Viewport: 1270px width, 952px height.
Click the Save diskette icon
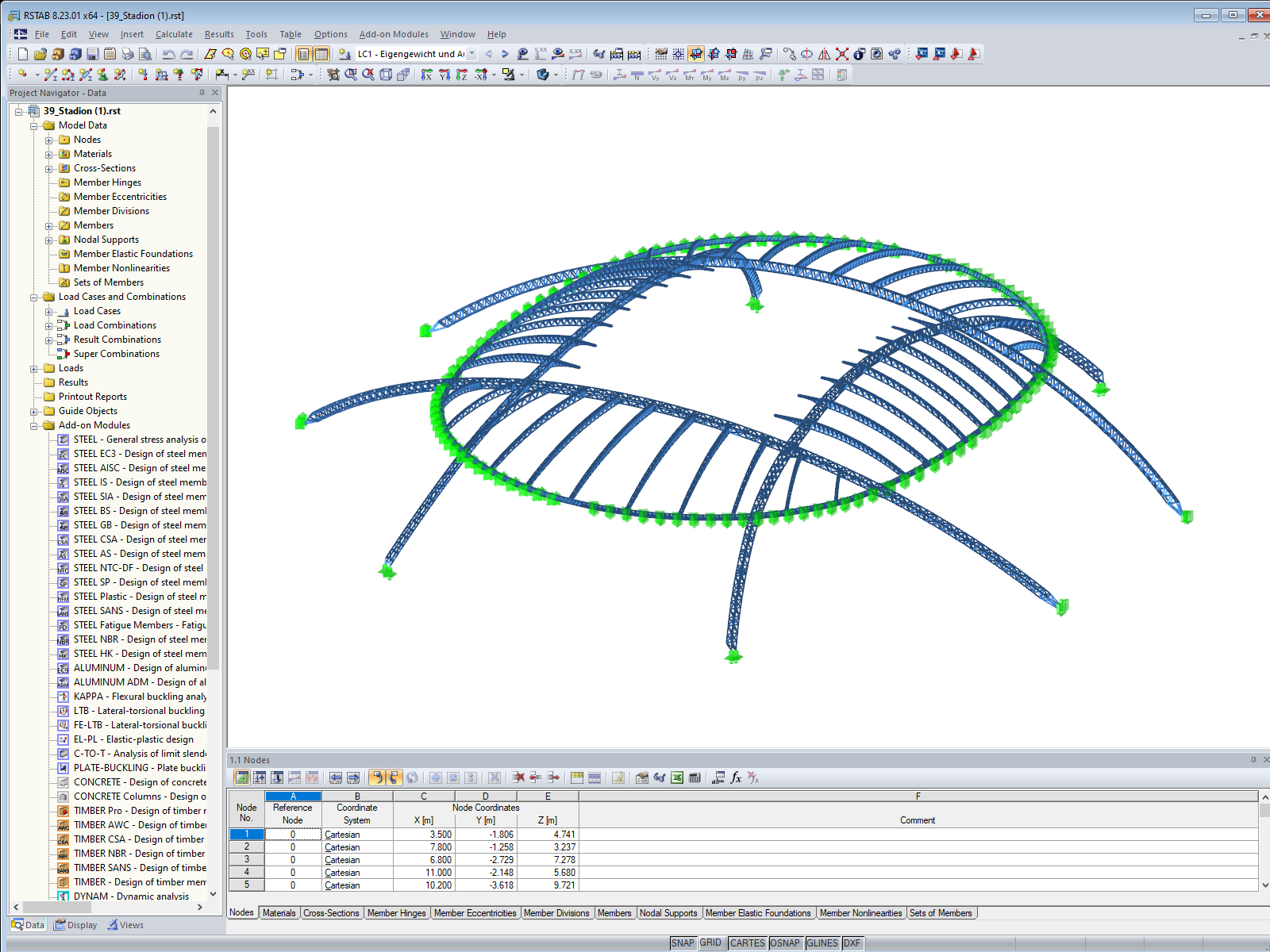click(93, 54)
